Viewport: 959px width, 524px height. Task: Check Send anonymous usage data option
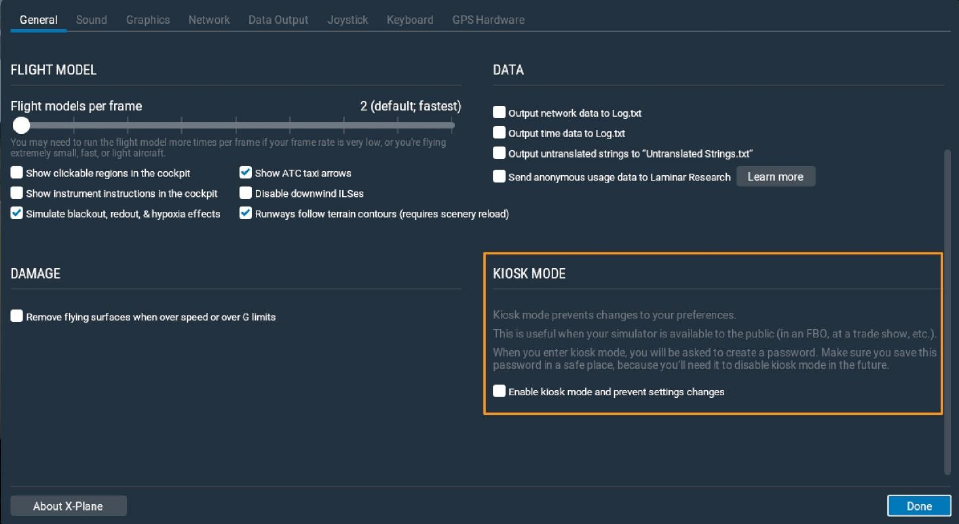point(499,177)
